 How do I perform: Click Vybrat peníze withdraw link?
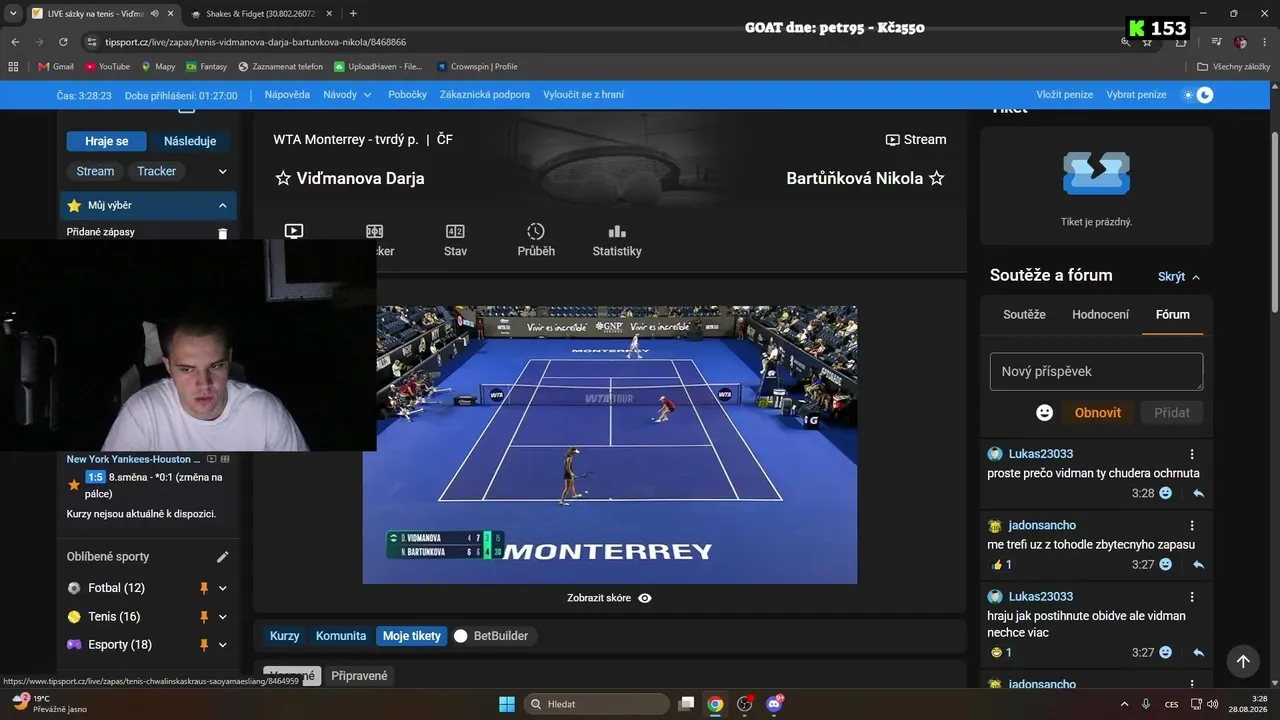pos(1136,95)
